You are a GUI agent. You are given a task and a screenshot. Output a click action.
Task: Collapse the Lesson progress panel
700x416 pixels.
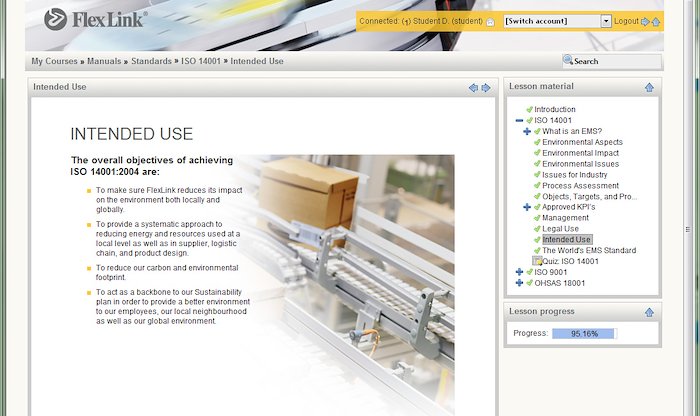(x=649, y=312)
